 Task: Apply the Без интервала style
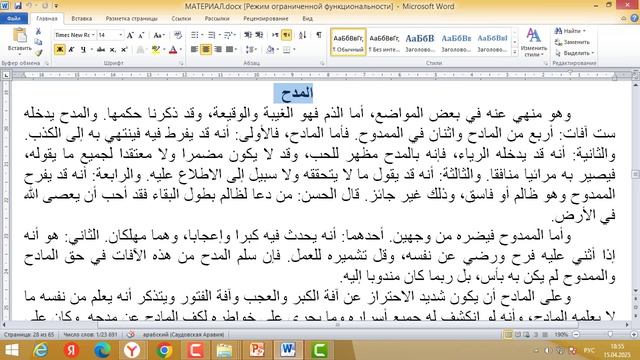384,42
